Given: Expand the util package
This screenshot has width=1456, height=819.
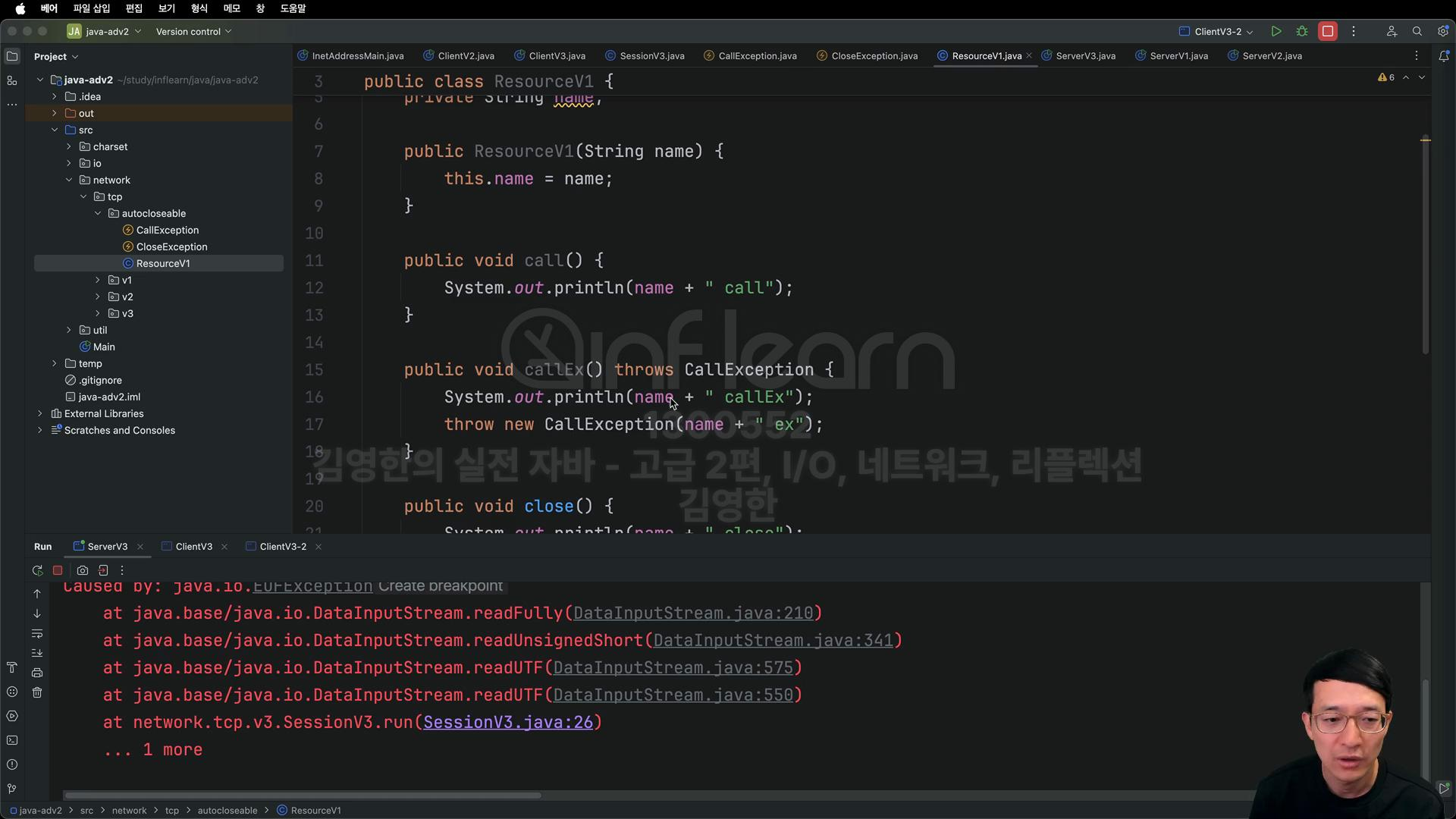Looking at the screenshot, I should (x=69, y=331).
